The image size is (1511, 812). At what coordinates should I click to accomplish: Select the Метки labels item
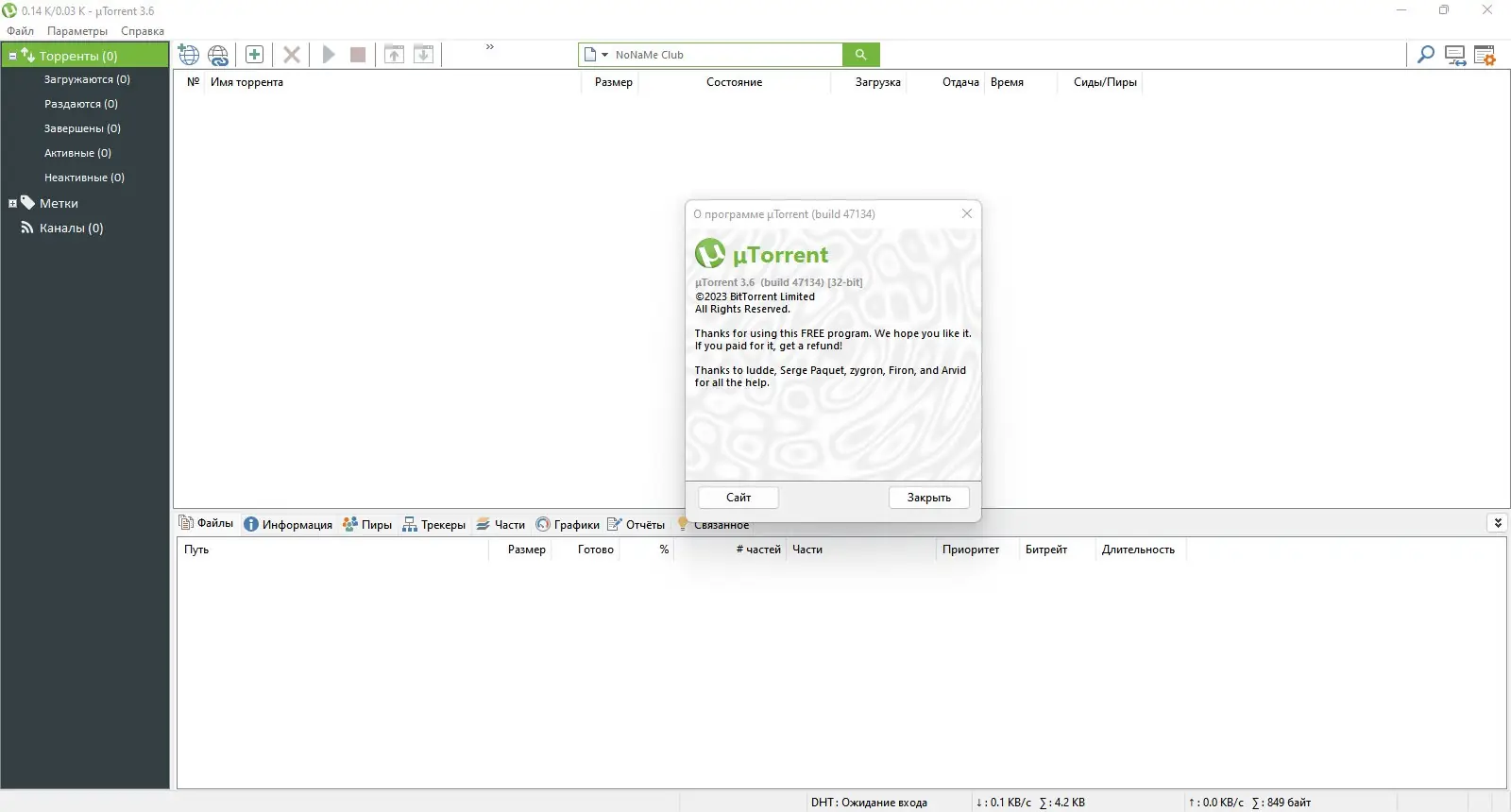[59, 203]
